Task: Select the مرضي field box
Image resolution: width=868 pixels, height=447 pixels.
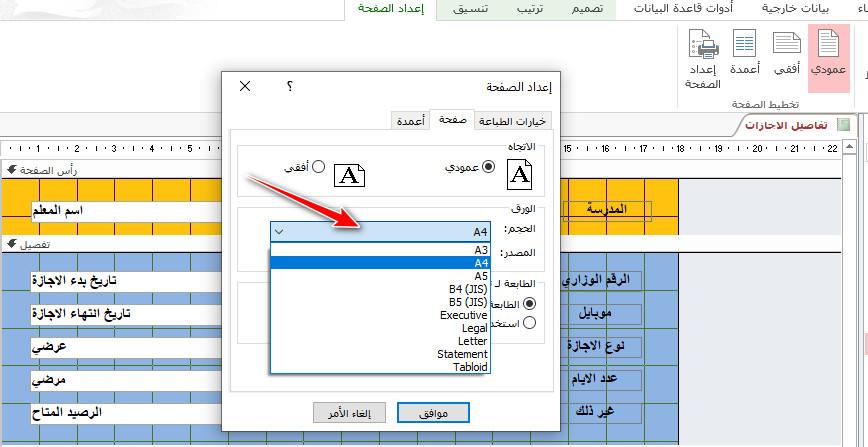Action: (x=127, y=380)
